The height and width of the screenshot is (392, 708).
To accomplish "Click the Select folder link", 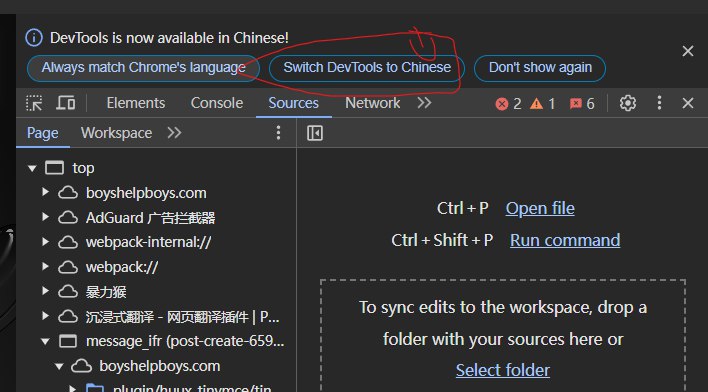I will pyautogui.click(x=503, y=370).
